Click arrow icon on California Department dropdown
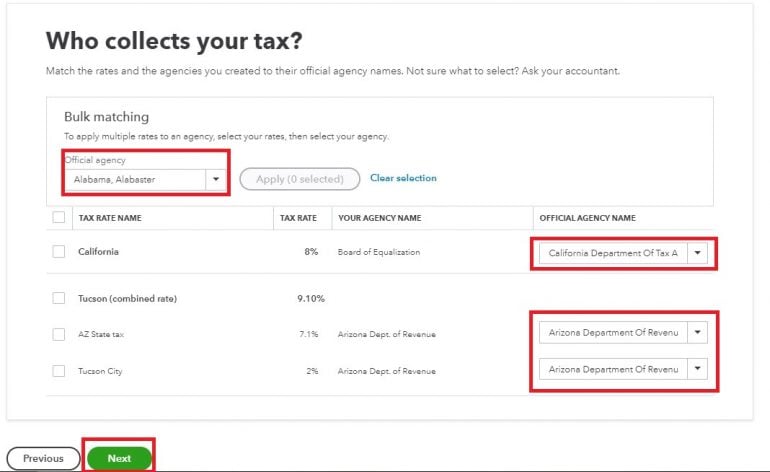This screenshot has height=472, width=770. coord(698,253)
